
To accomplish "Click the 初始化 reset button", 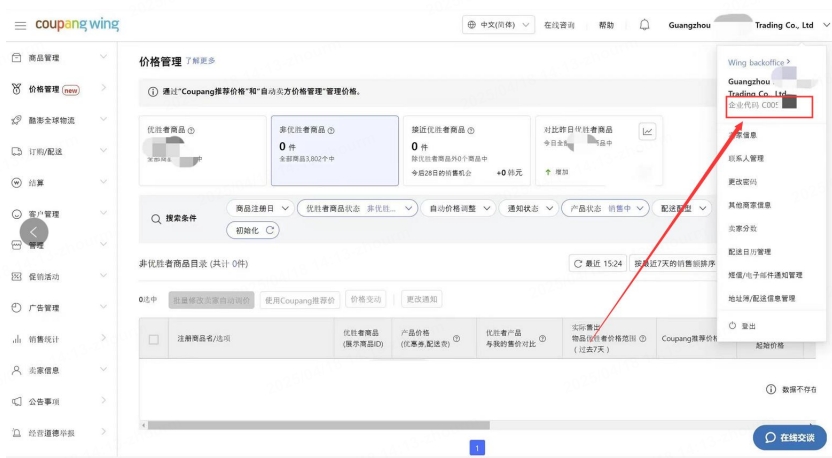I will pyautogui.click(x=253, y=230).
